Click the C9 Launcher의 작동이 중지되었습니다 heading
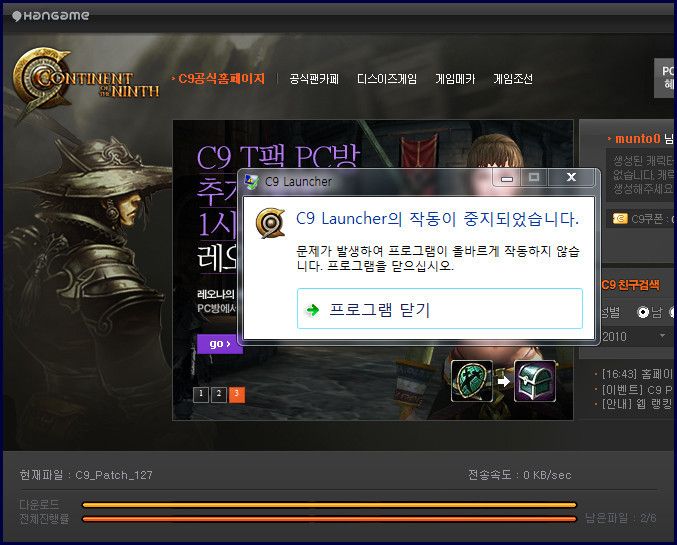 pos(437,219)
